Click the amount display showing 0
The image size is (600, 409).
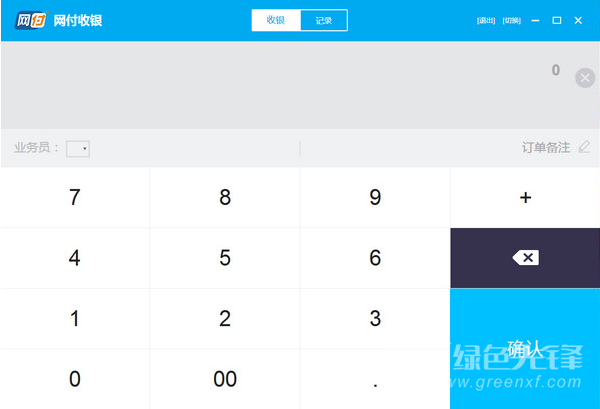pos(556,70)
